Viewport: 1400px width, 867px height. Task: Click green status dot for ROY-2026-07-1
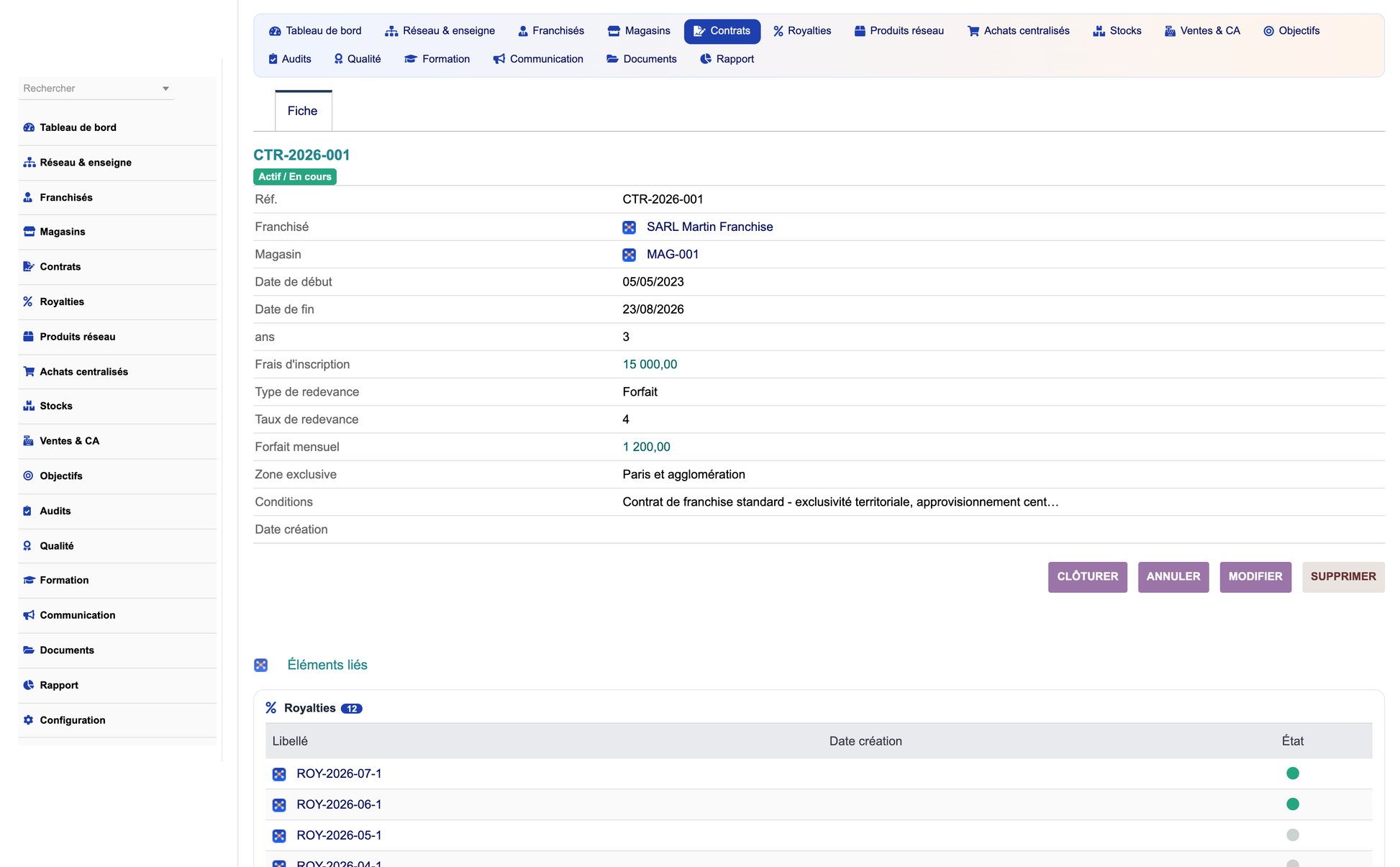pos(1292,773)
